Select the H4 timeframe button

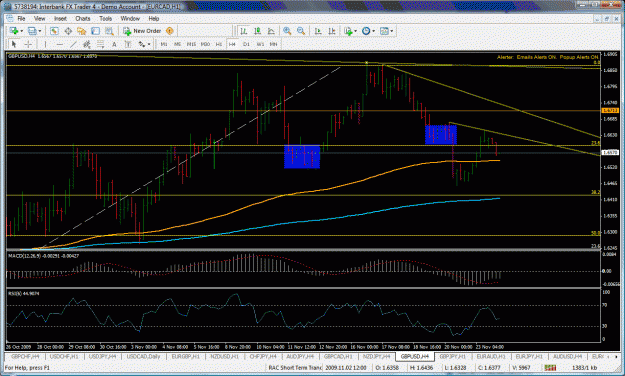pos(232,44)
